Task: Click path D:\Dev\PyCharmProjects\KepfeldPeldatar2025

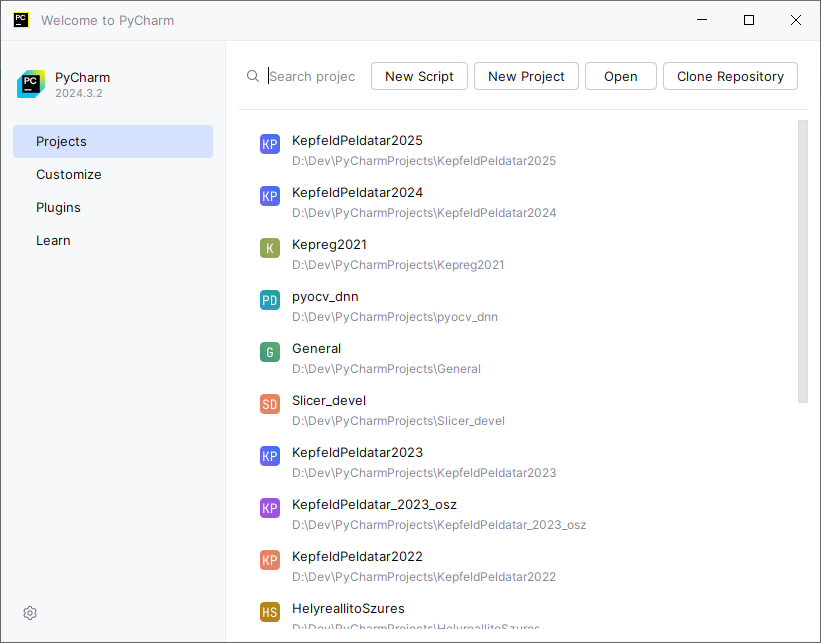Action: 424,161
